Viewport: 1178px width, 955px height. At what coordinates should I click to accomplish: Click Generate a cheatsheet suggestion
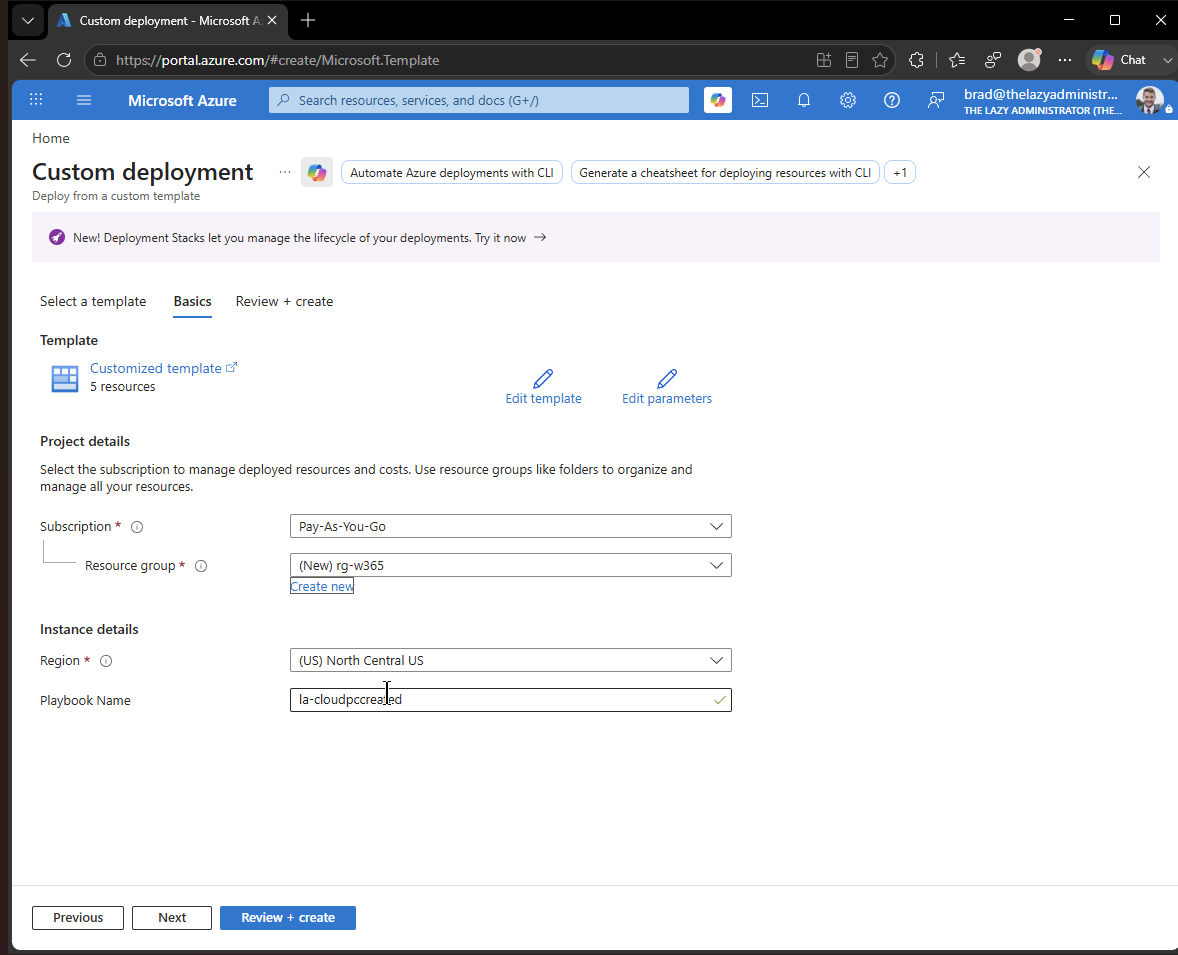[x=725, y=173]
